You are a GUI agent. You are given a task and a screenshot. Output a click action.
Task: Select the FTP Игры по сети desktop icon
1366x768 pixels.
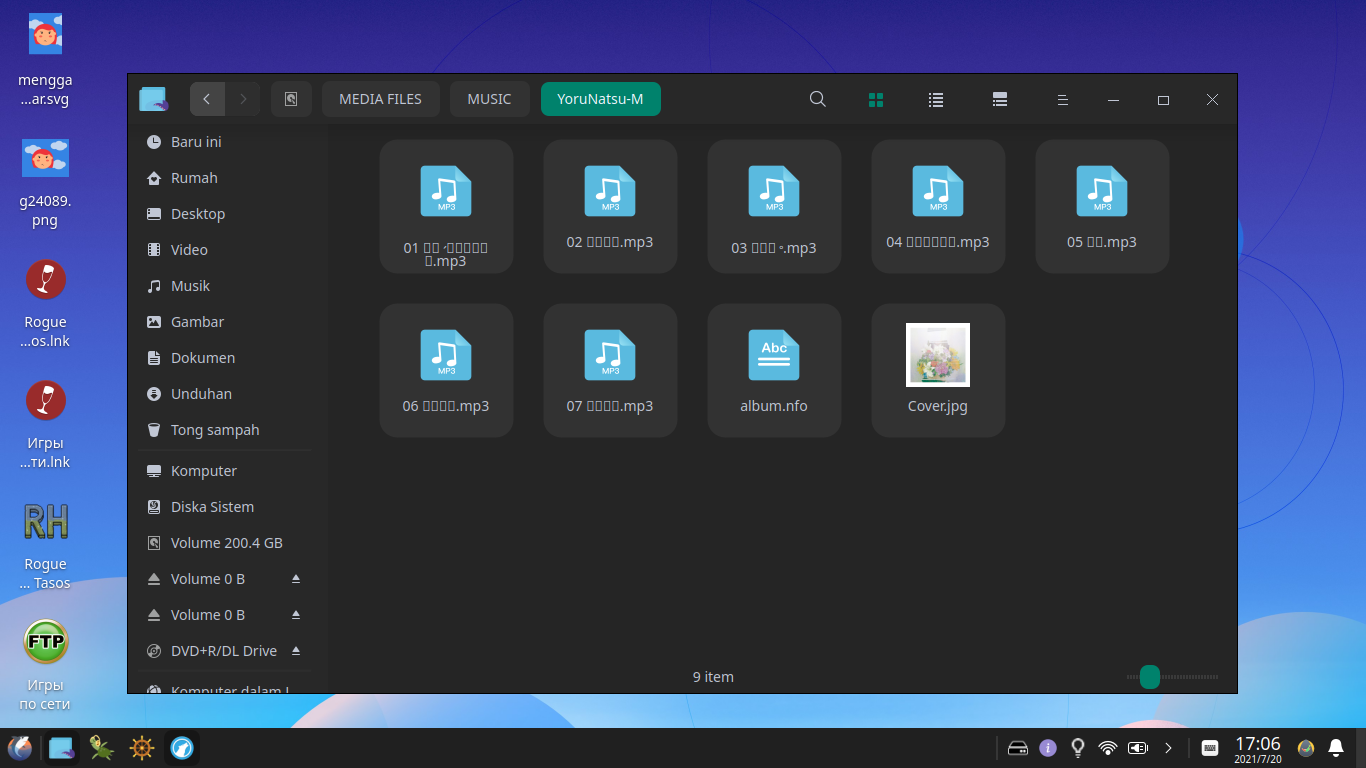pyautogui.click(x=45, y=666)
